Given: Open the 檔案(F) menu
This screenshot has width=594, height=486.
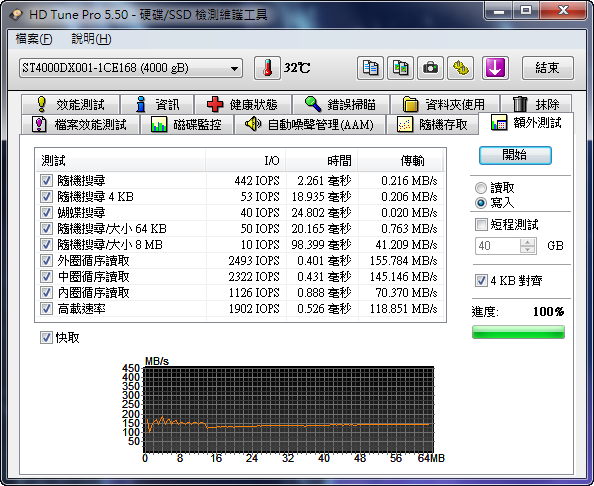Looking at the screenshot, I should pos(34,39).
